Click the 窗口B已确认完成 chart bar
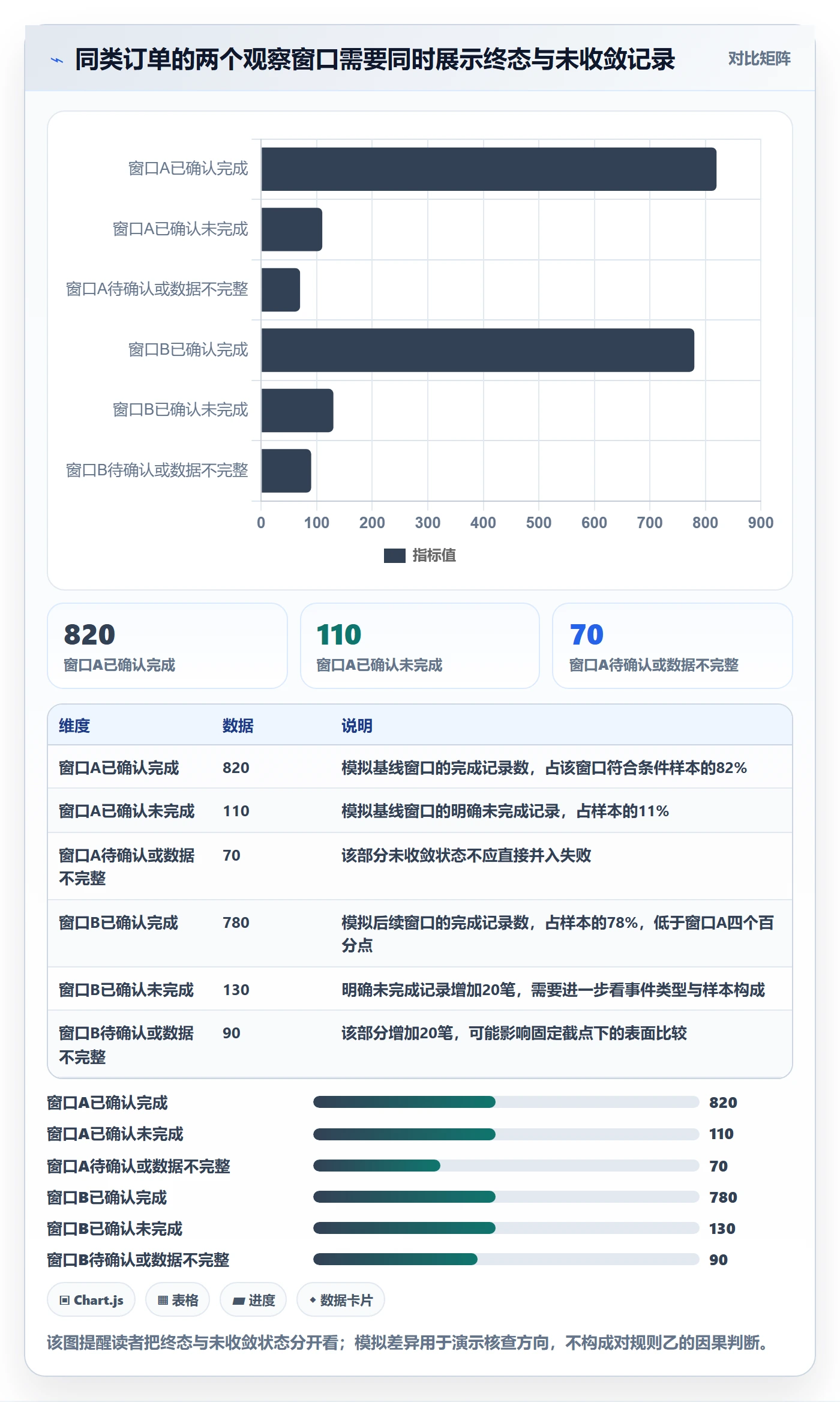 click(x=478, y=350)
